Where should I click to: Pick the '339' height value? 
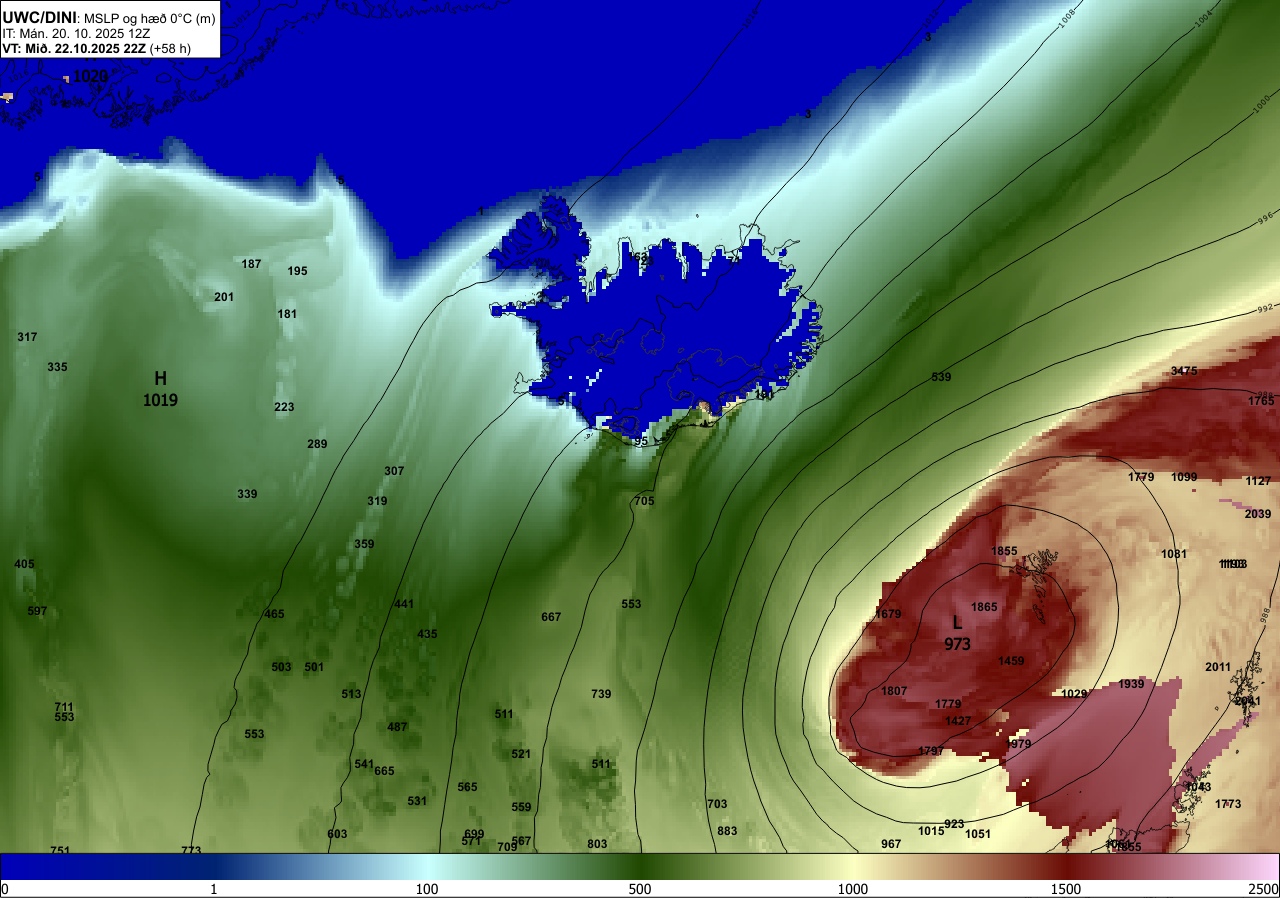[247, 494]
